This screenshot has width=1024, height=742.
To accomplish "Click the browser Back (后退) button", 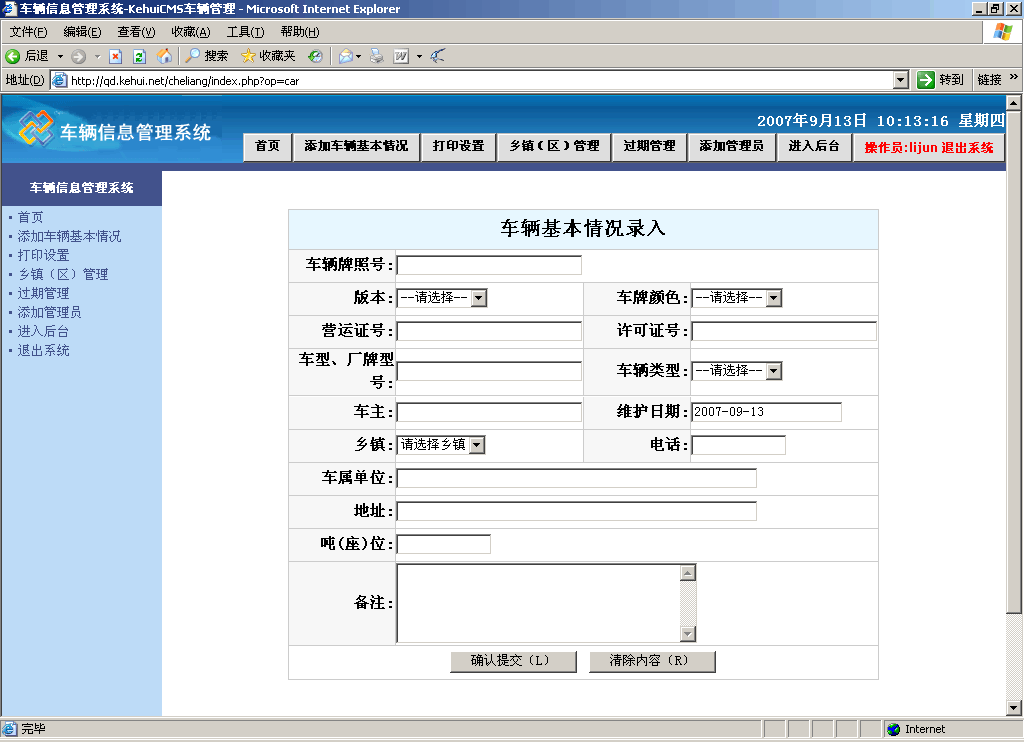I will pos(28,56).
